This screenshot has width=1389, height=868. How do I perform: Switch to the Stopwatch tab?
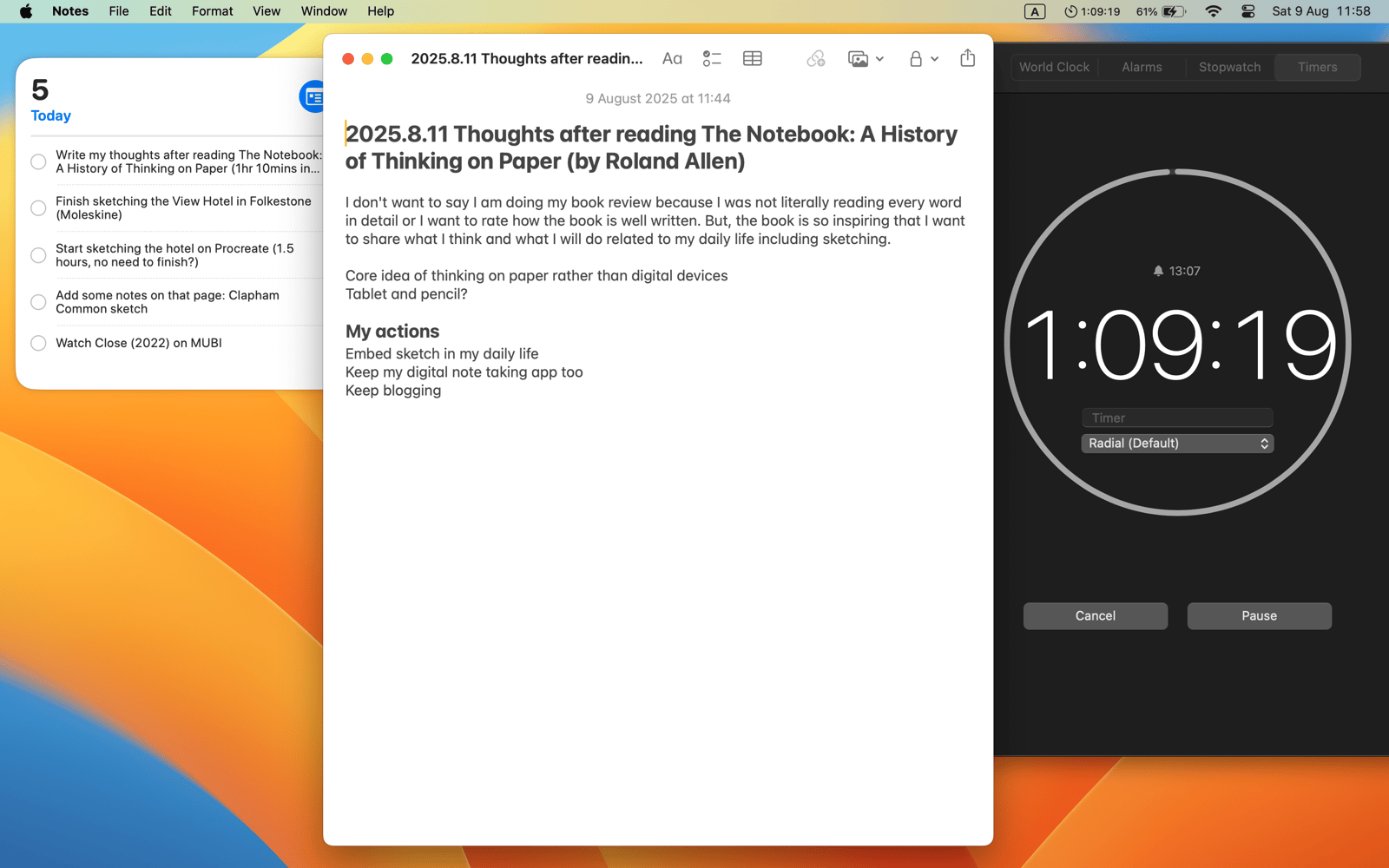click(1229, 67)
